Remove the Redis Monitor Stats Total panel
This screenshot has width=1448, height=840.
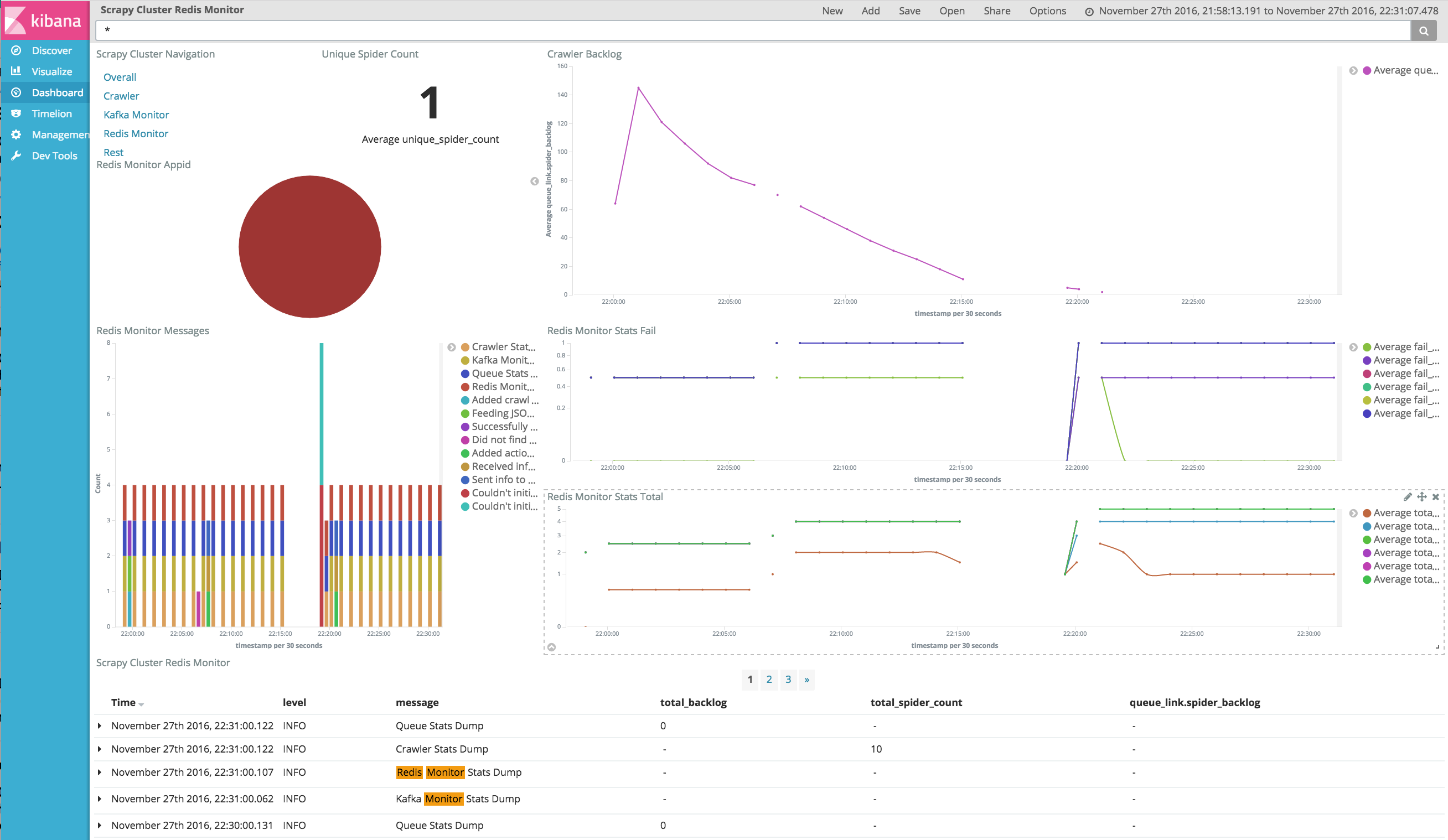tap(1435, 497)
